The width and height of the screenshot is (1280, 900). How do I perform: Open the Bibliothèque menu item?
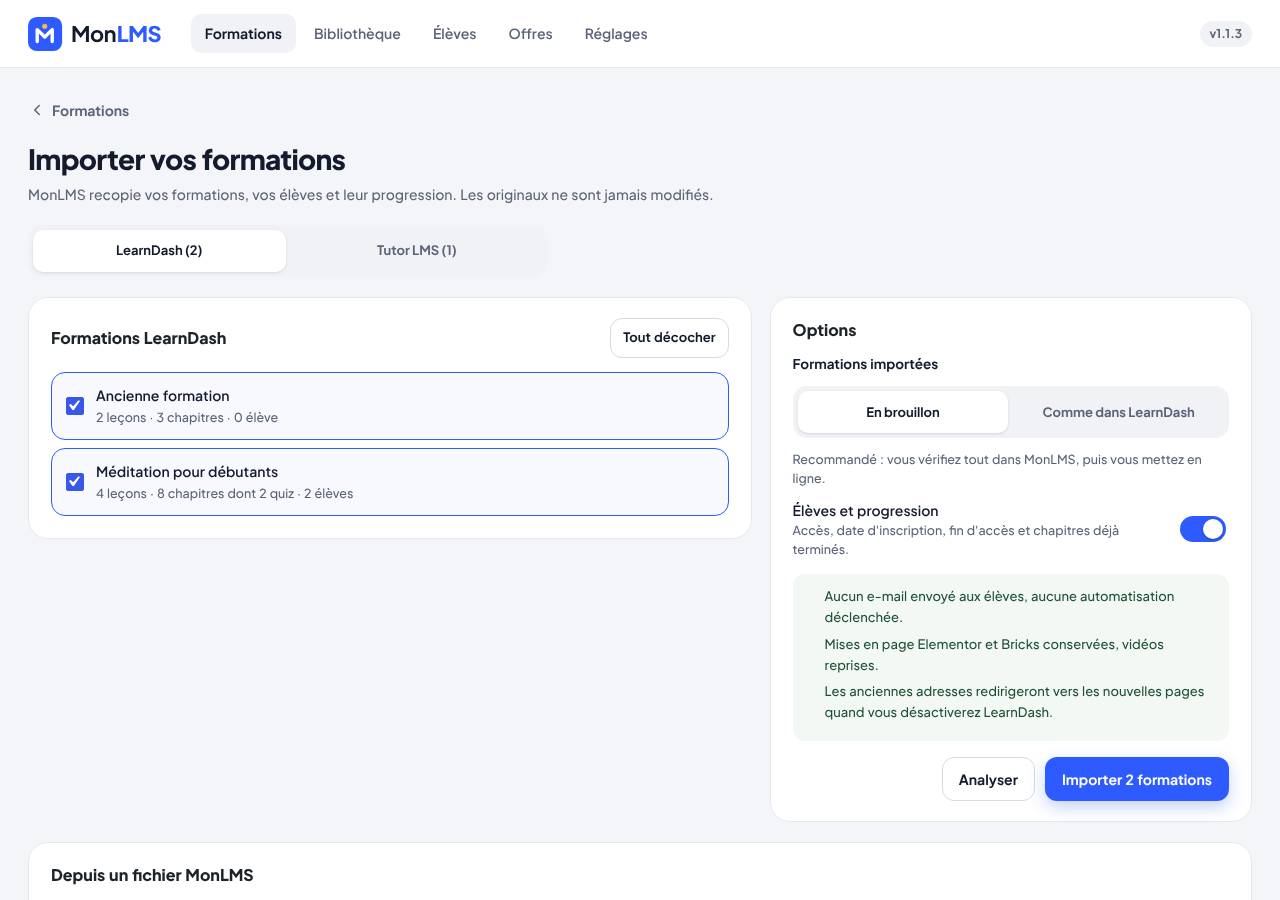pos(357,34)
